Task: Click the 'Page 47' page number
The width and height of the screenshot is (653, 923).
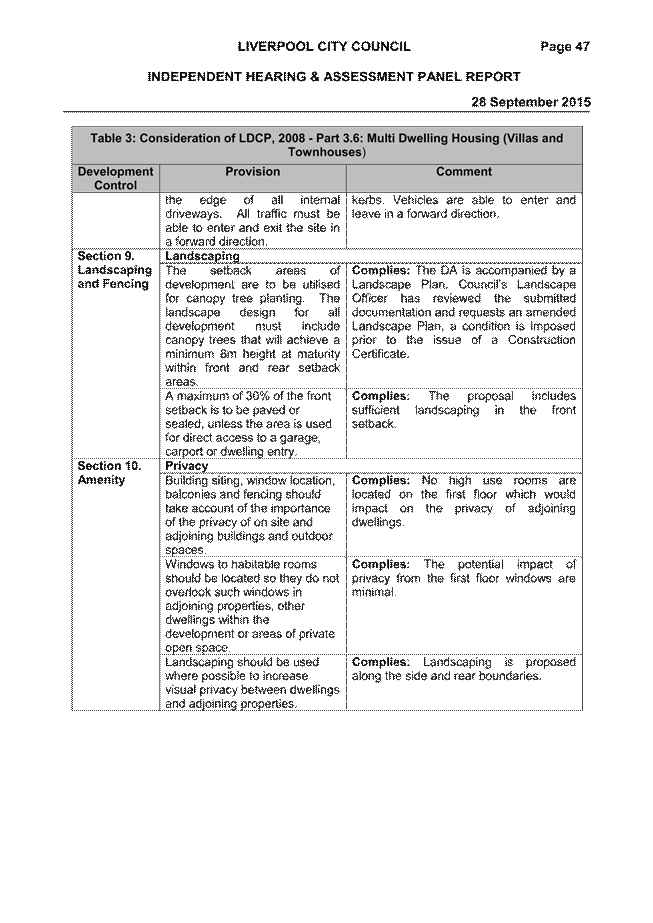Action: (565, 47)
